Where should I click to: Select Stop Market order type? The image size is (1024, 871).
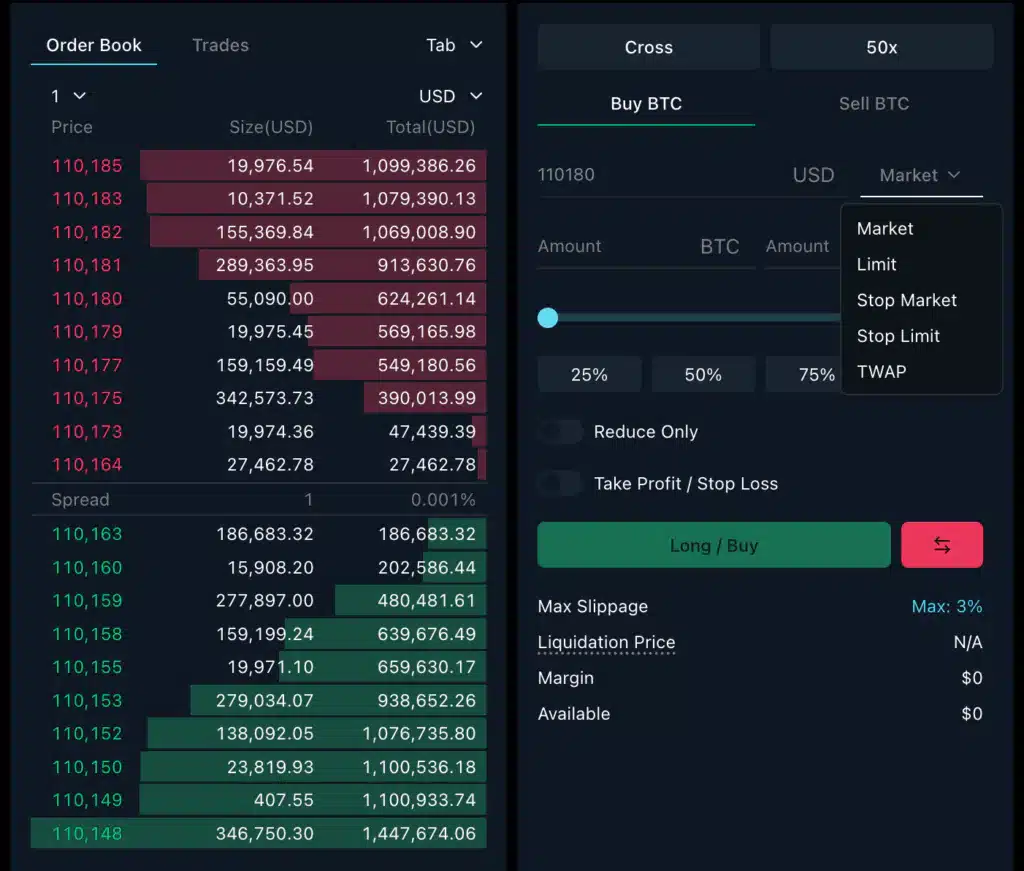(x=906, y=300)
